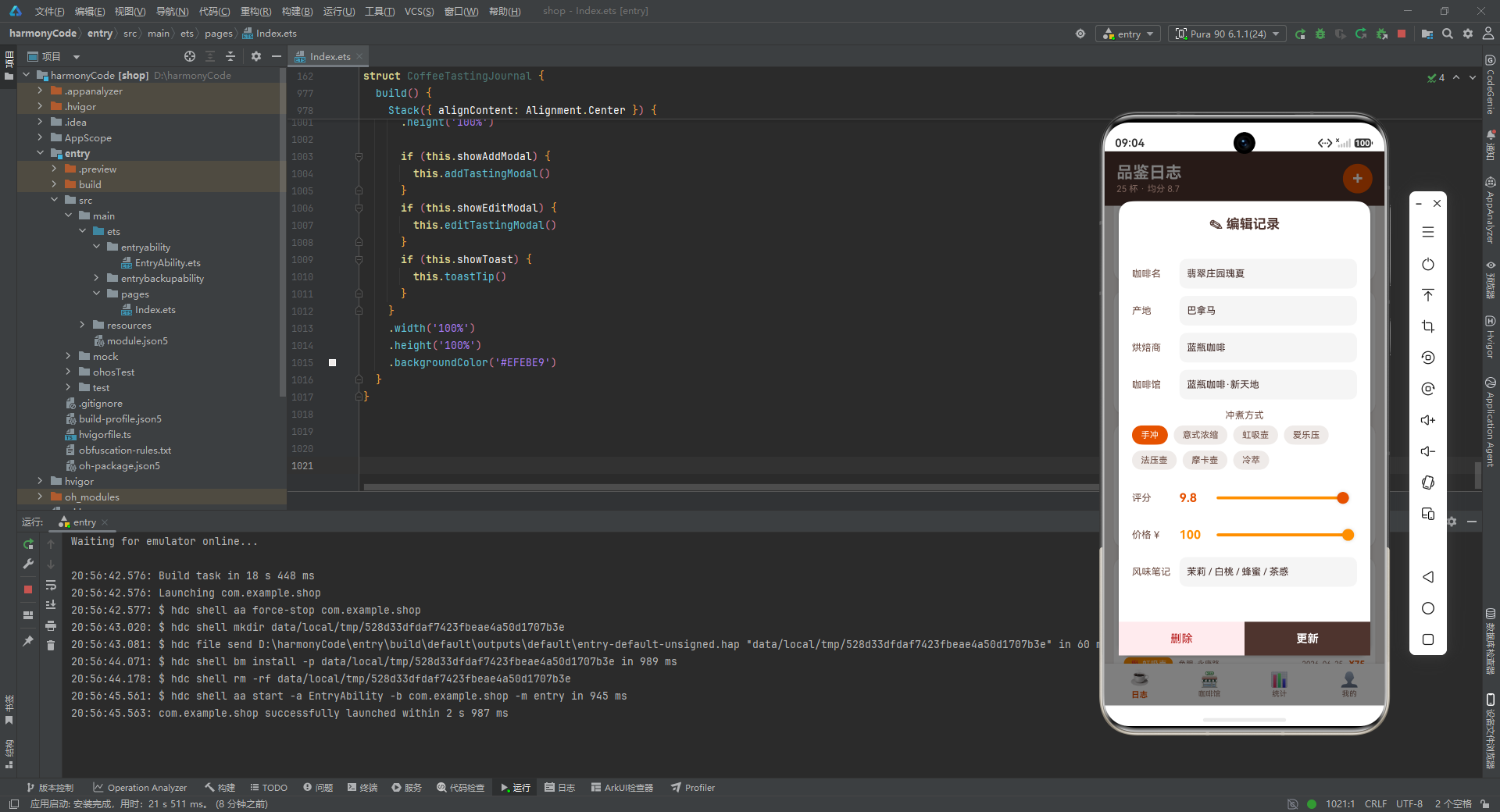Open the Profiler tool window tab
The image size is (1500, 812).
pos(693,787)
